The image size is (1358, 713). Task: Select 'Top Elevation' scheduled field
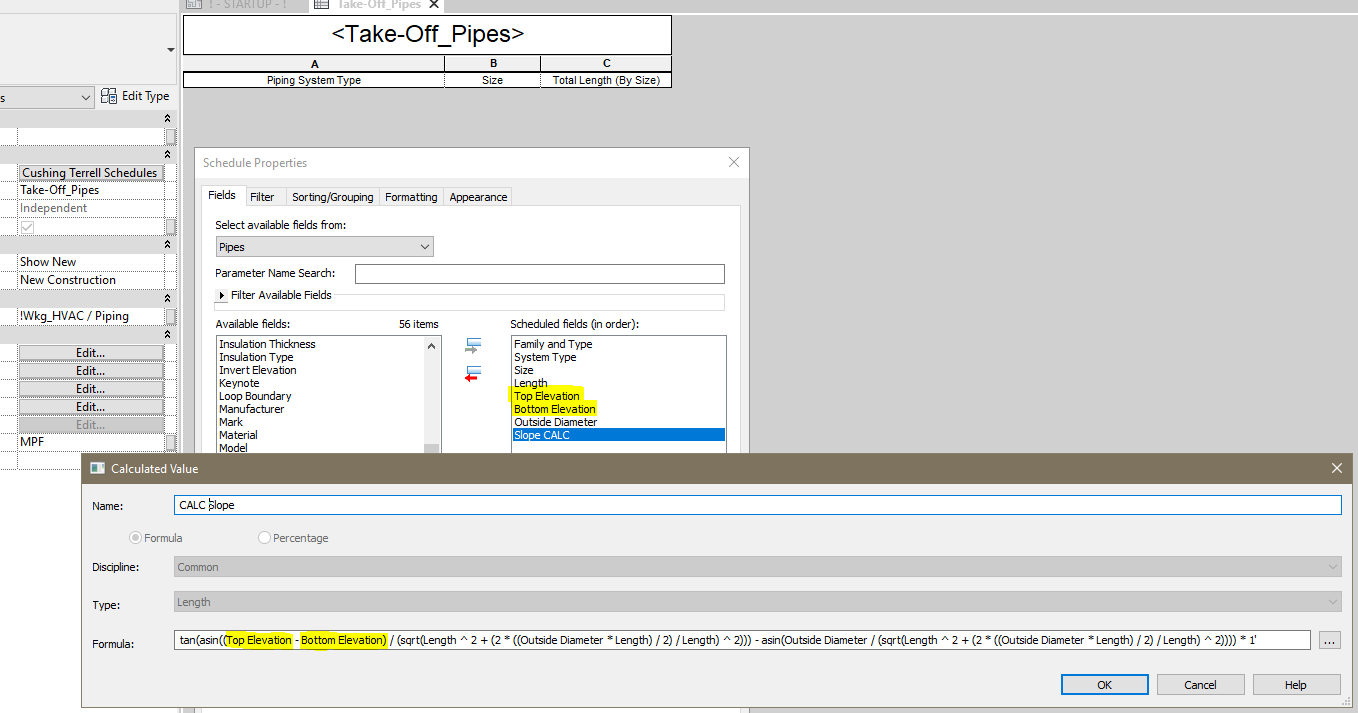tap(547, 396)
